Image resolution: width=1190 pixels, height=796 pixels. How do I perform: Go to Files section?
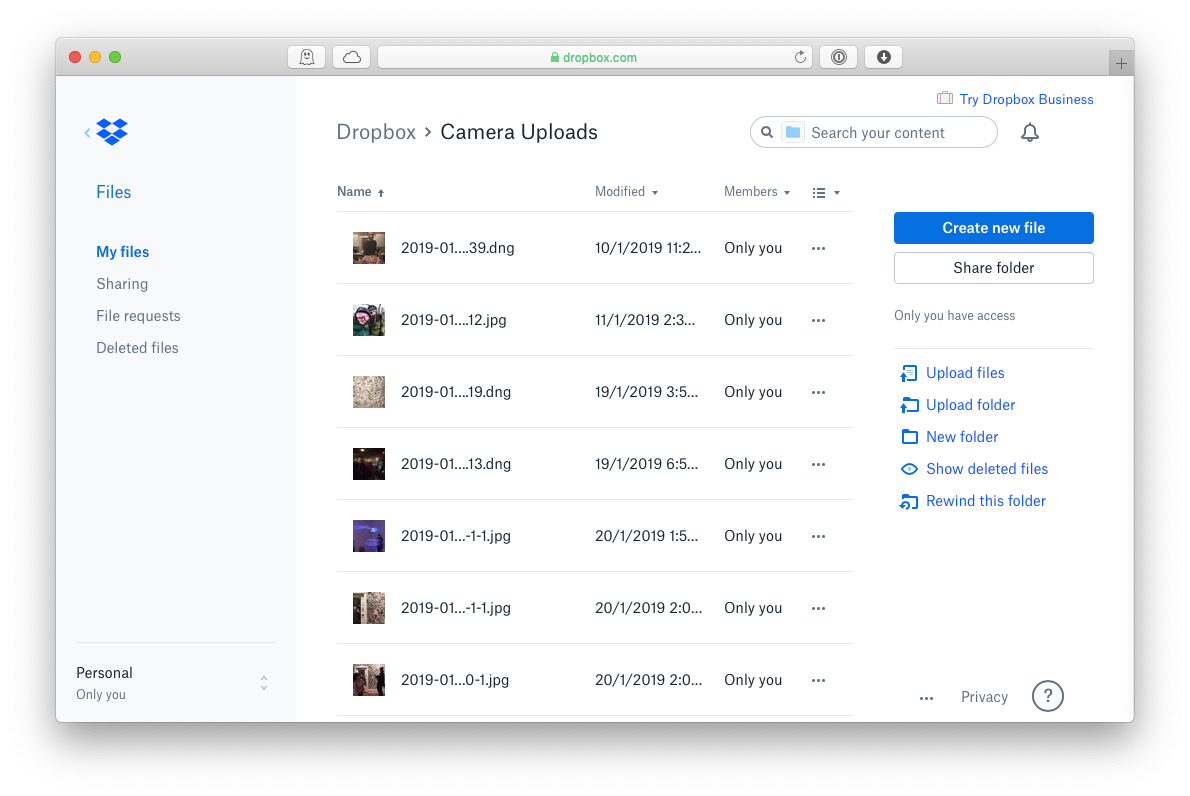pos(114,192)
